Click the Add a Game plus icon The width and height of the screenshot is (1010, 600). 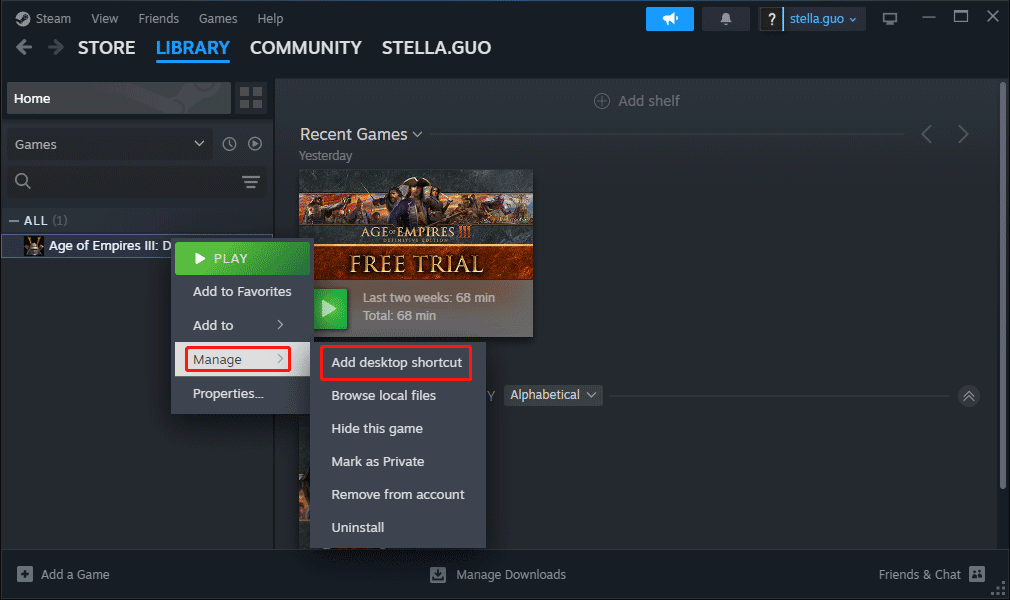point(24,574)
